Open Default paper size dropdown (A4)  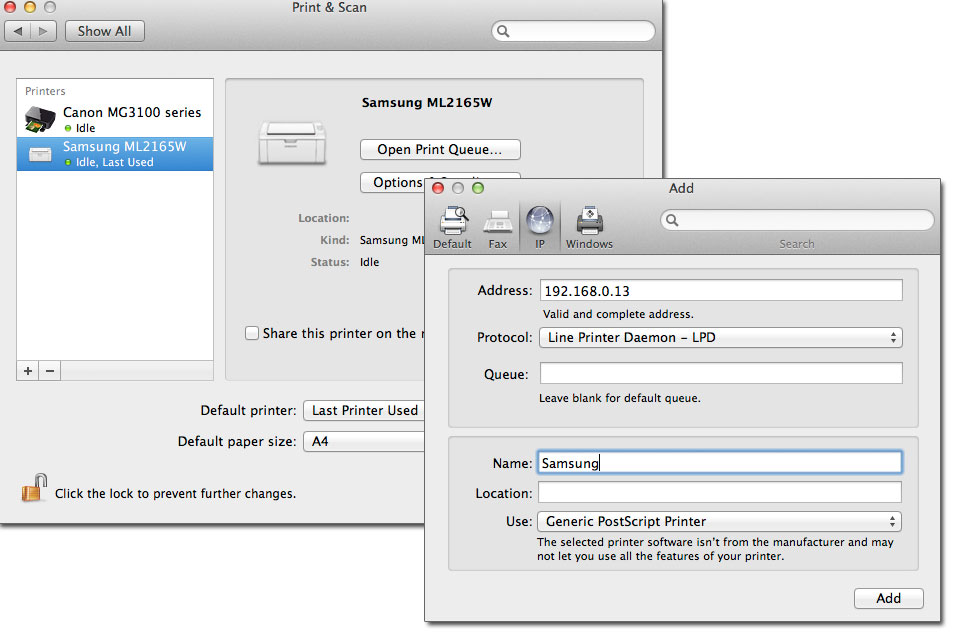click(364, 442)
